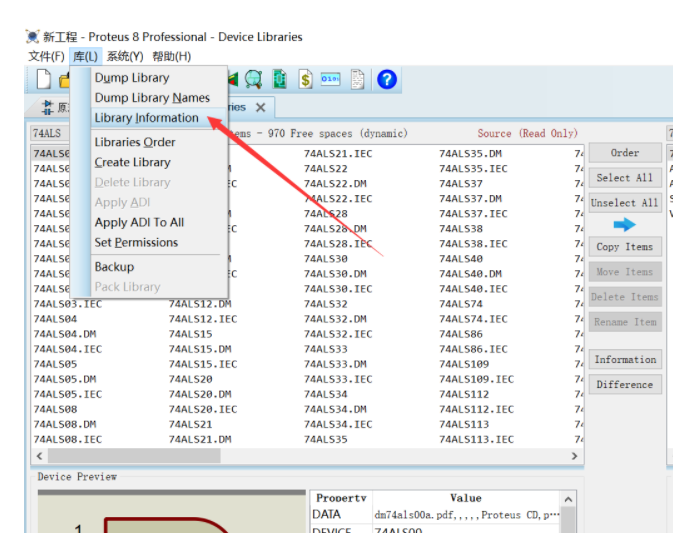Click the Difference button

point(625,384)
